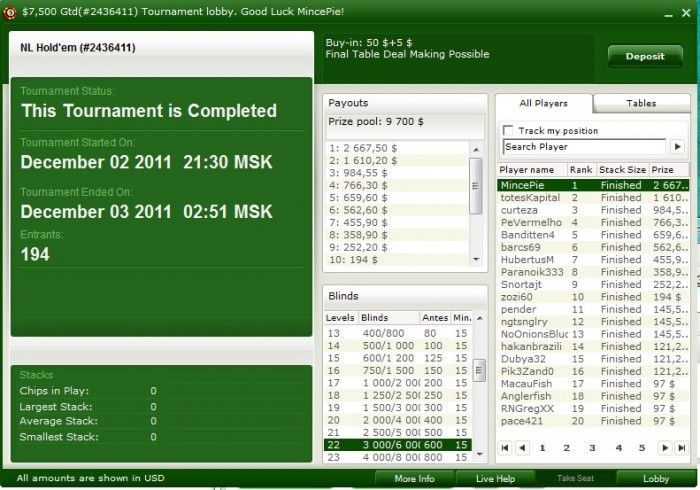Go to next page of player list
This screenshot has width=700, height=490.
tap(665, 448)
